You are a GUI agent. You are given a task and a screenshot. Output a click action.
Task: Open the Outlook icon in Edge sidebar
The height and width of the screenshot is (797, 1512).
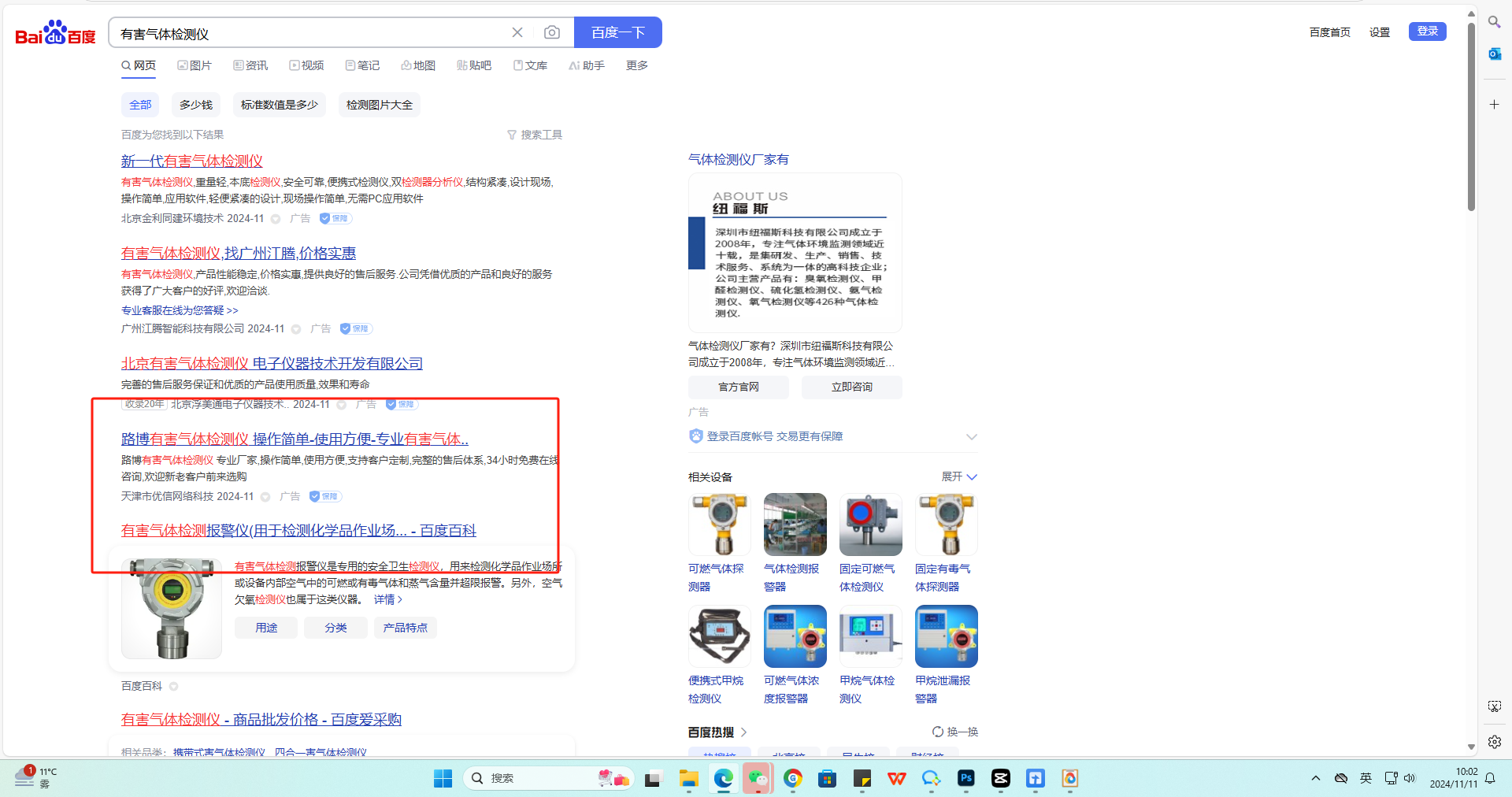(x=1494, y=54)
